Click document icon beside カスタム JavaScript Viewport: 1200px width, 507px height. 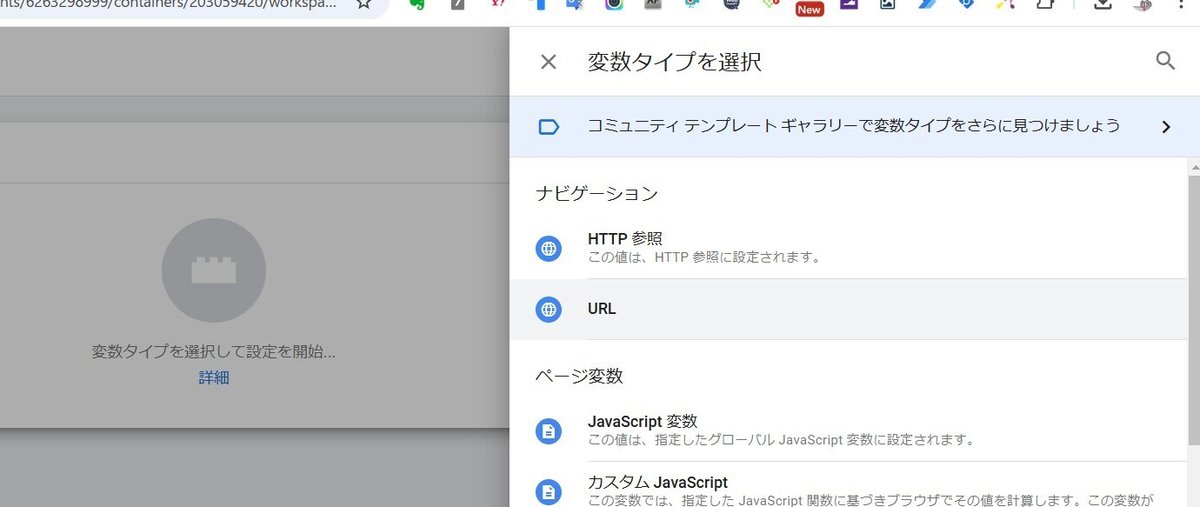(548, 492)
